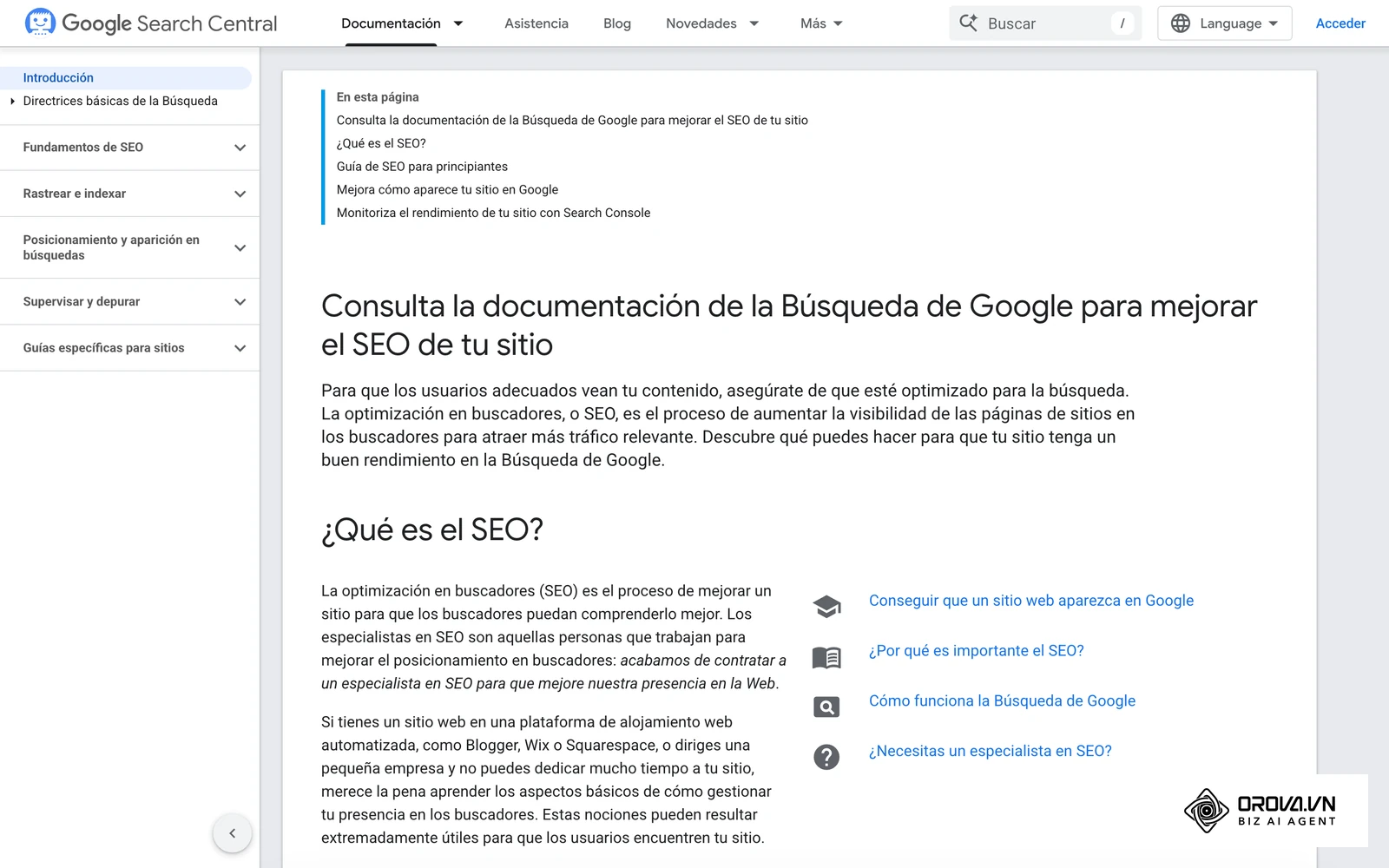Click the question mark help icon
1389x868 pixels.
(826, 757)
